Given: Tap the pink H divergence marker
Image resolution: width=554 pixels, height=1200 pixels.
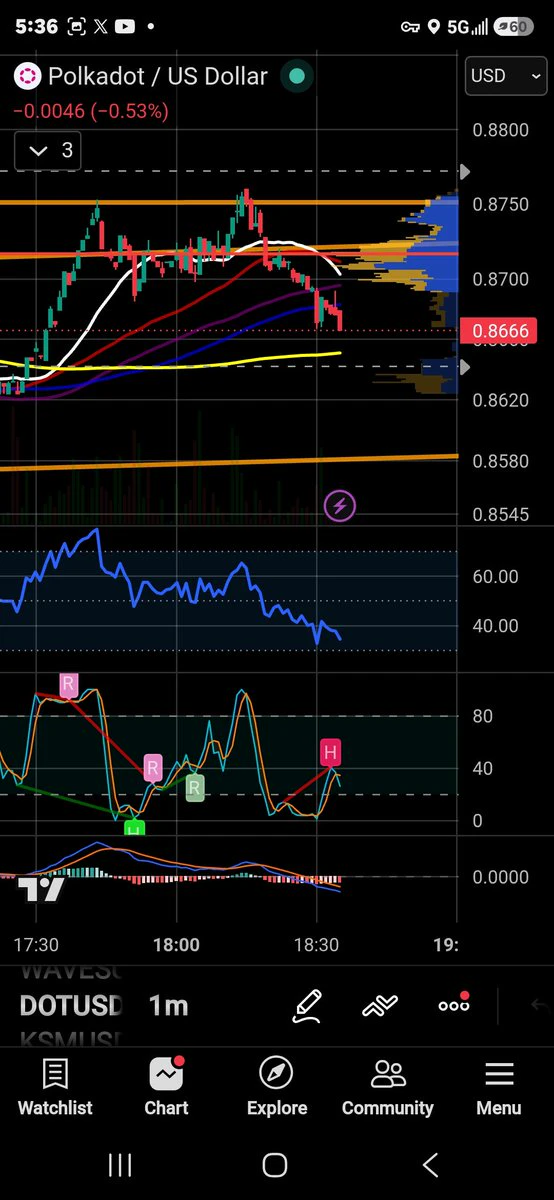Looking at the screenshot, I should (x=330, y=752).
